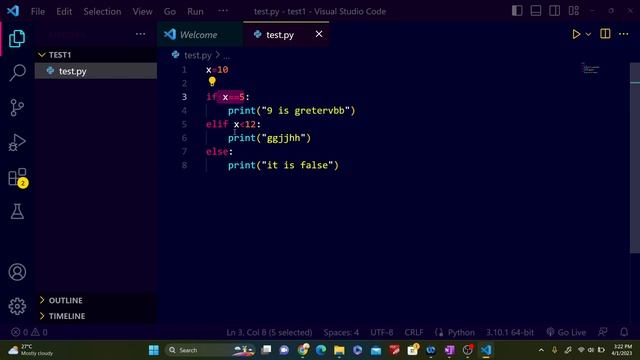Viewport: 640px width, 360px height.
Task: Select interpreter 3.10.1 64-bit
Action: click(510, 332)
